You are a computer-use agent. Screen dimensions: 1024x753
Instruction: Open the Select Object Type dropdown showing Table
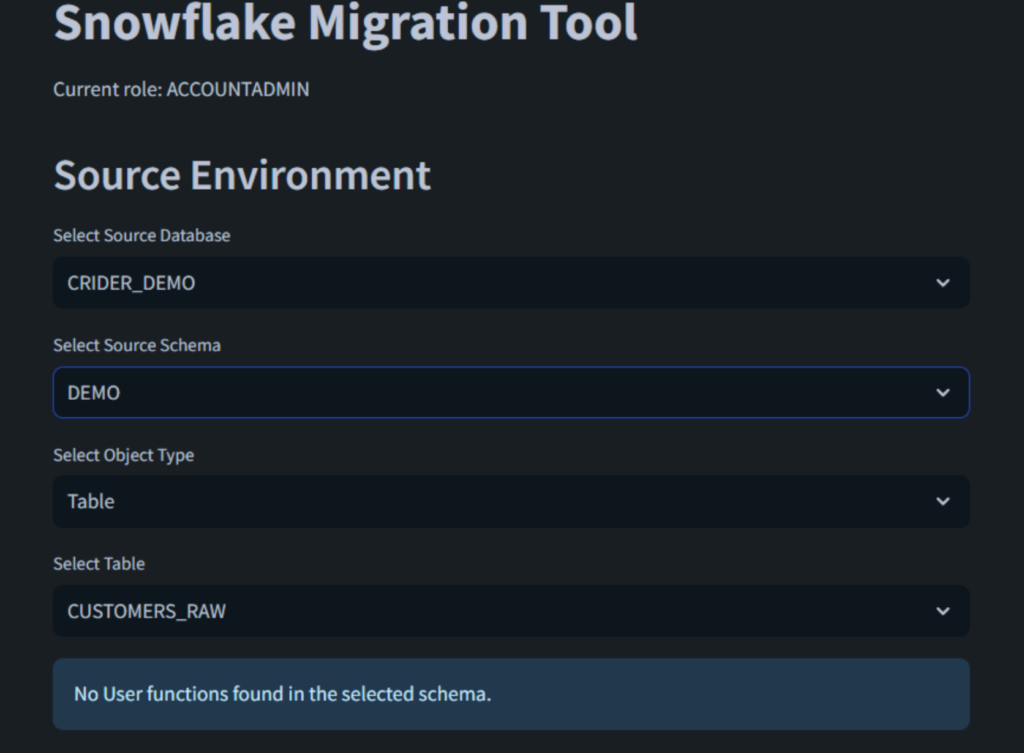pyautogui.click(x=511, y=502)
